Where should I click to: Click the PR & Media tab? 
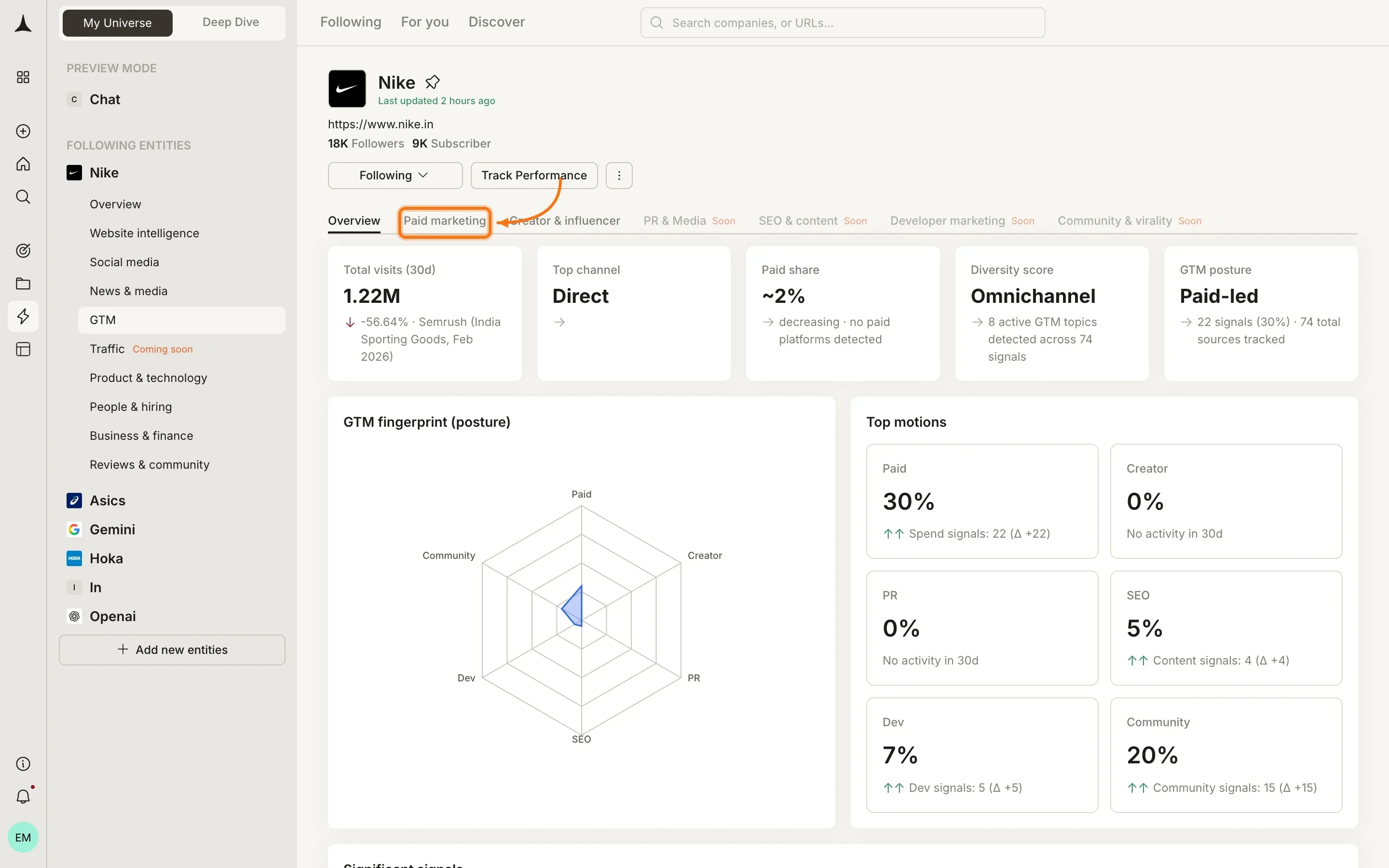(x=689, y=221)
